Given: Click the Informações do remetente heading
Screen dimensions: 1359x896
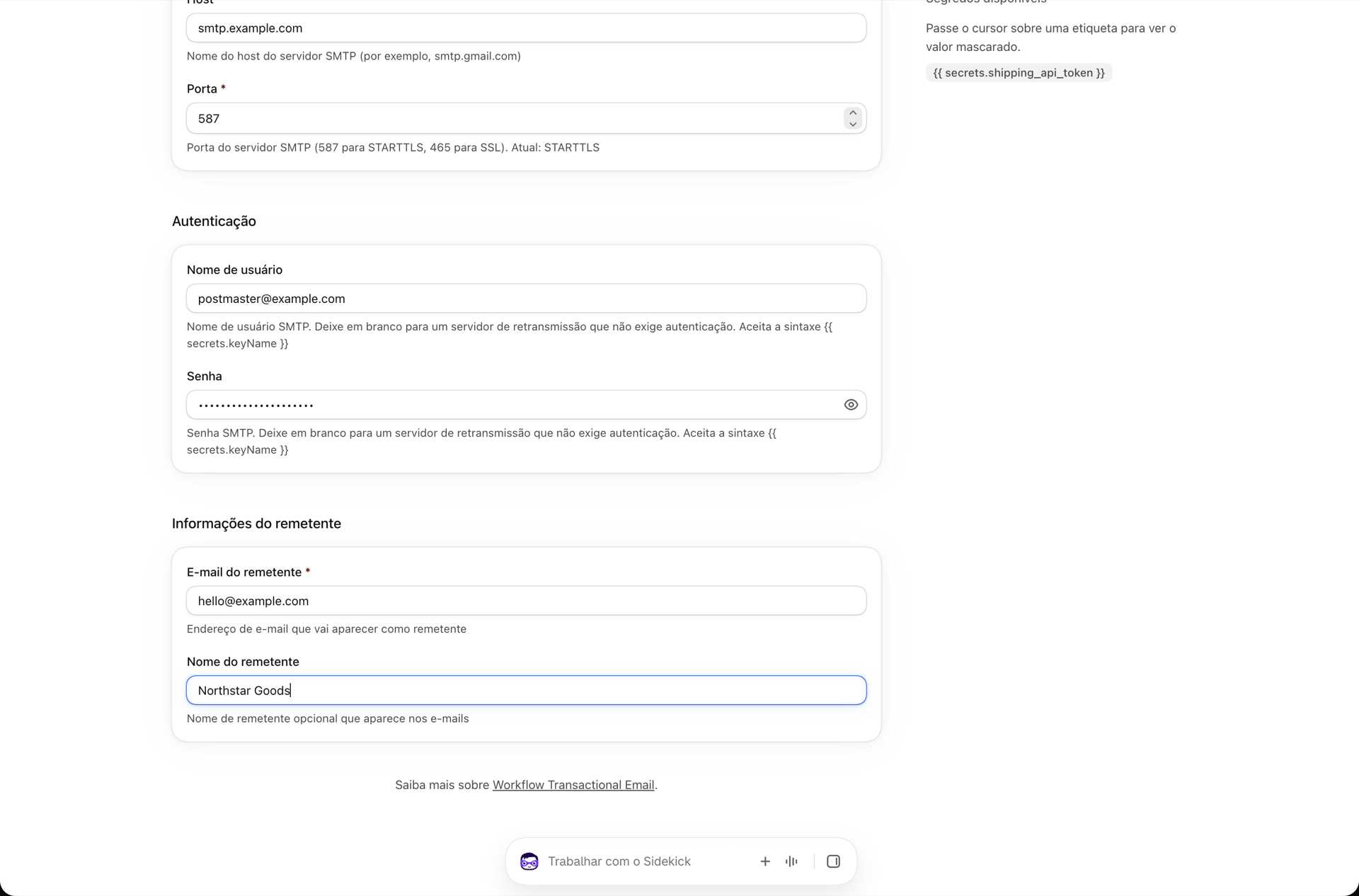Looking at the screenshot, I should click(256, 524).
